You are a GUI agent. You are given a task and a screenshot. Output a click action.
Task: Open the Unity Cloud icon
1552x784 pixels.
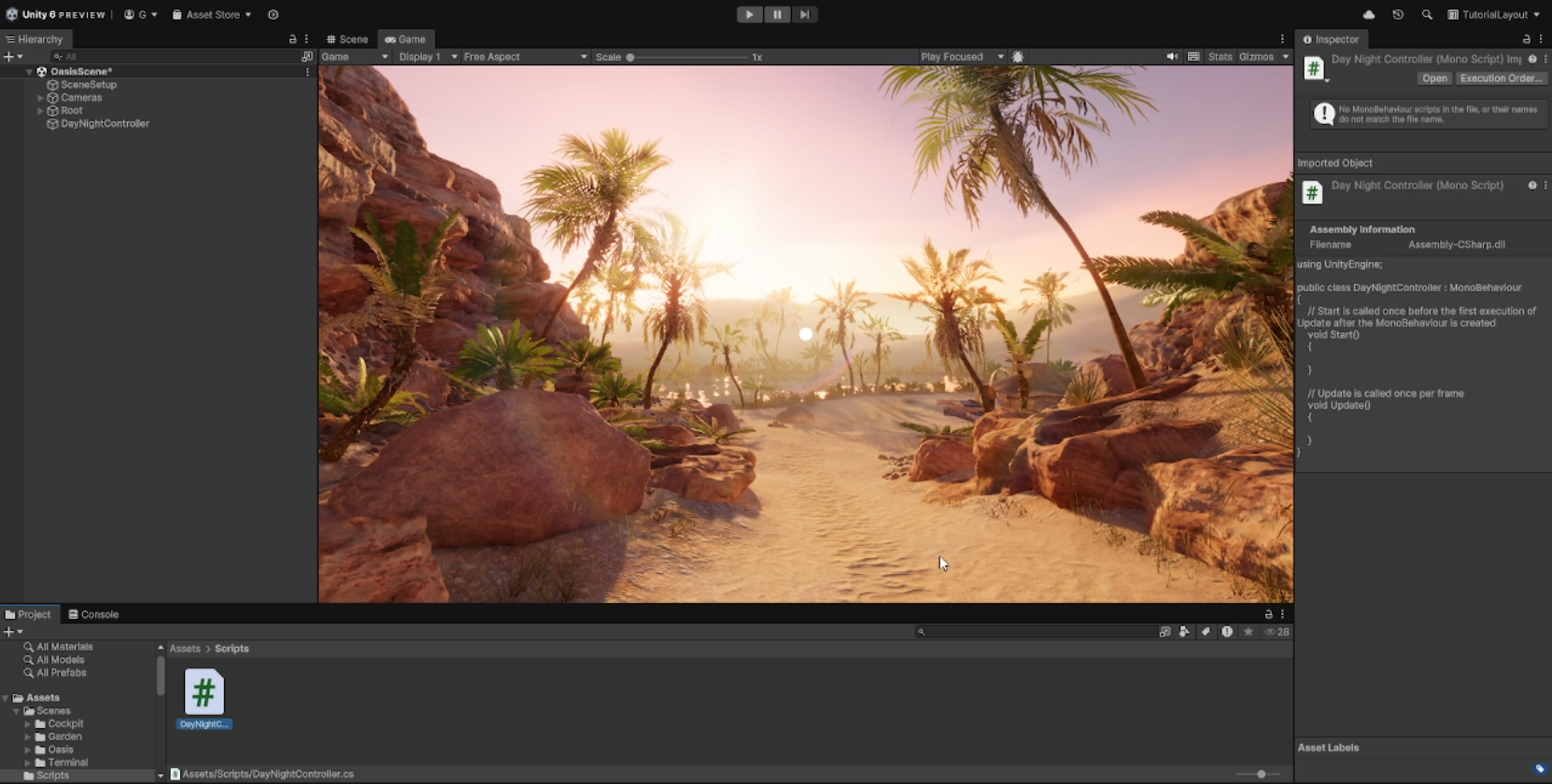1369,14
